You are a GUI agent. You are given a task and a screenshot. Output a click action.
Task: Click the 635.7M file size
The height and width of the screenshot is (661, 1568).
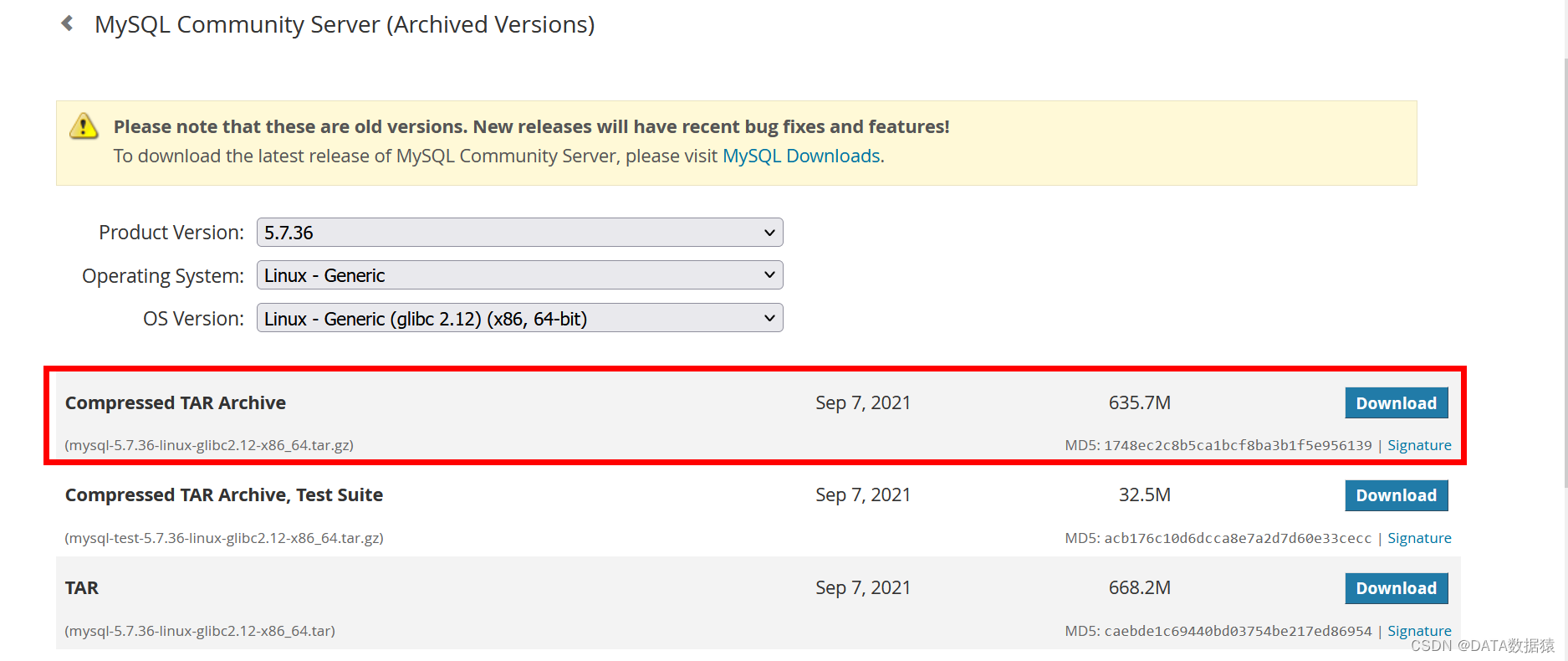[x=1139, y=403]
